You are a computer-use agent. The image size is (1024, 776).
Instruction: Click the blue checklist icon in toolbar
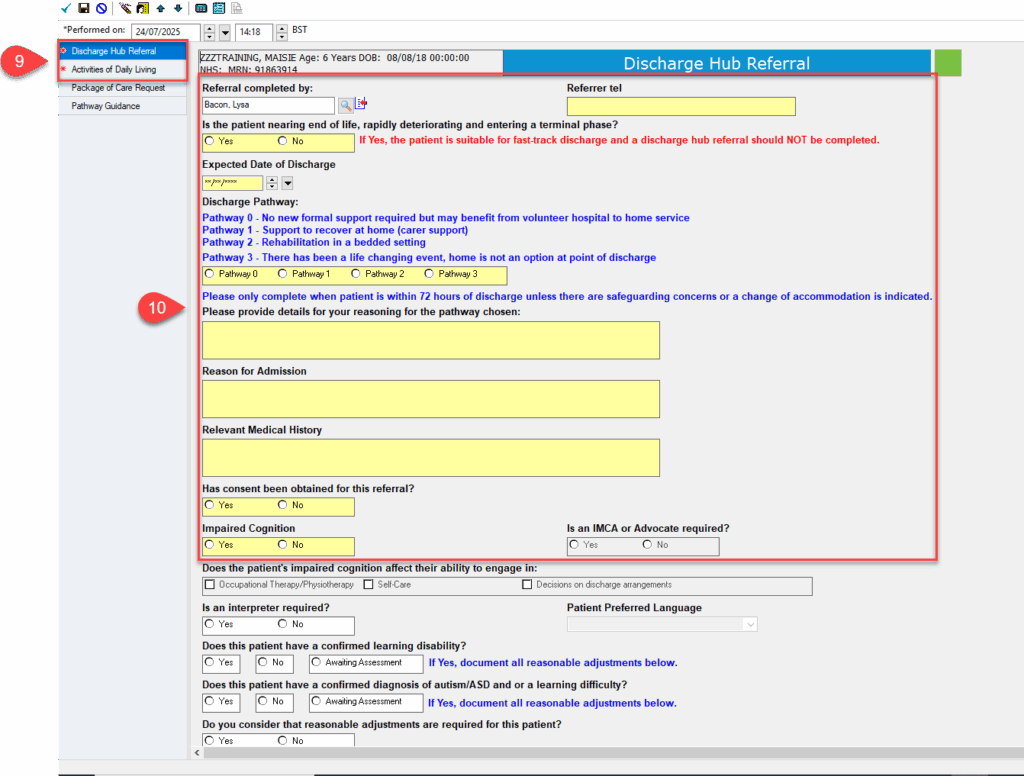pyautogui.click(x=219, y=8)
